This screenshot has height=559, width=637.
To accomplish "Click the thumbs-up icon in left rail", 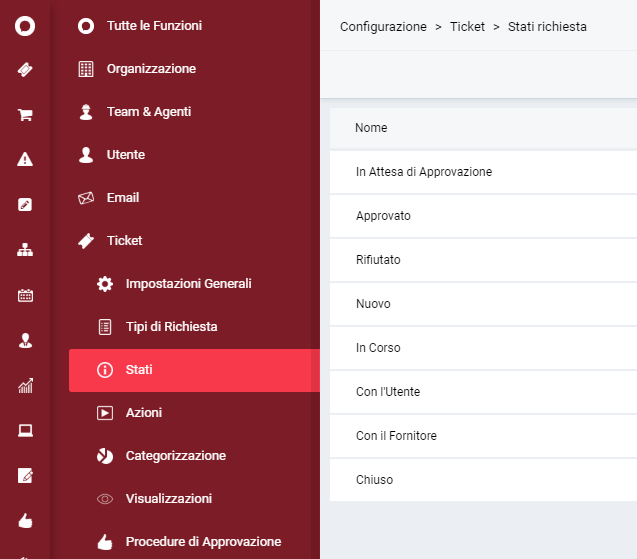I will pos(25,520).
